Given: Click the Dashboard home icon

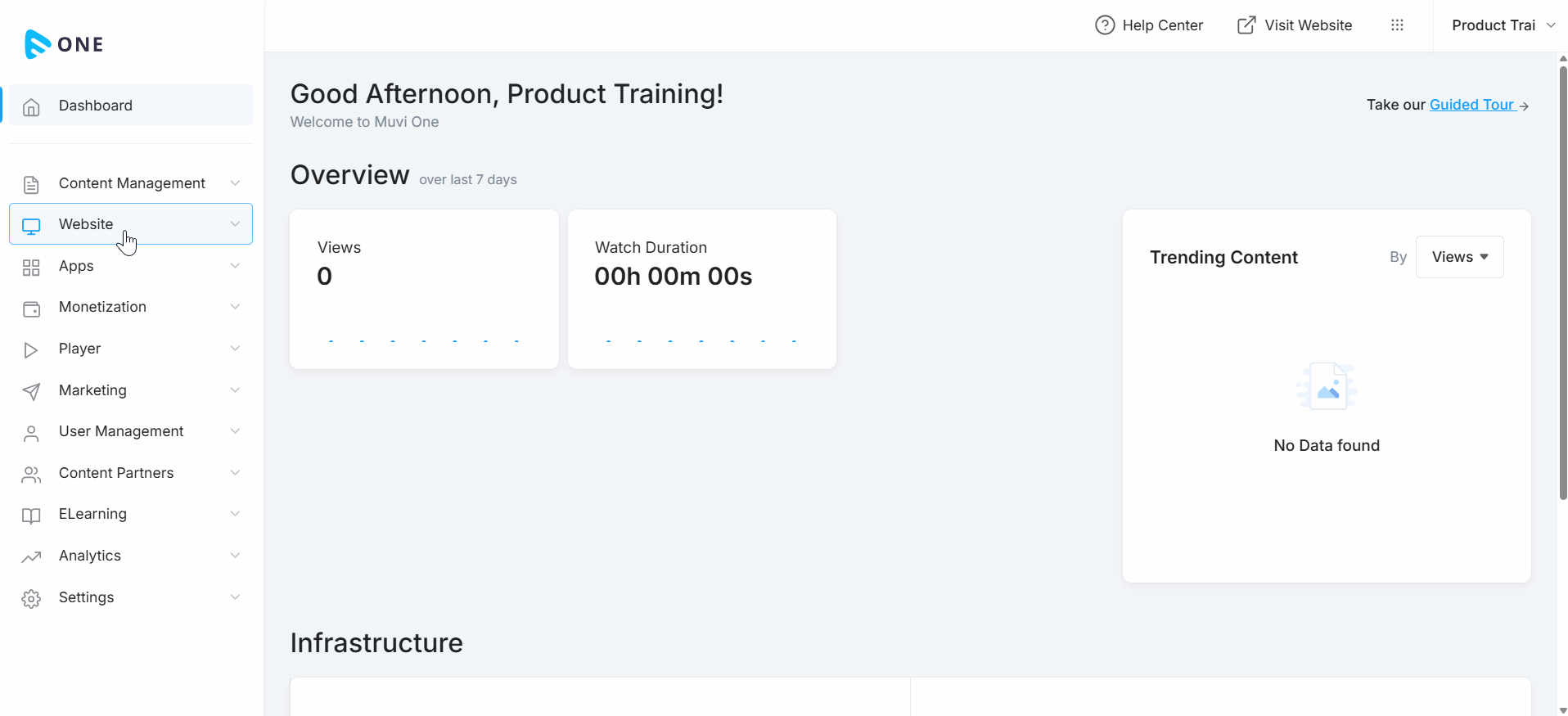Looking at the screenshot, I should [x=31, y=106].
